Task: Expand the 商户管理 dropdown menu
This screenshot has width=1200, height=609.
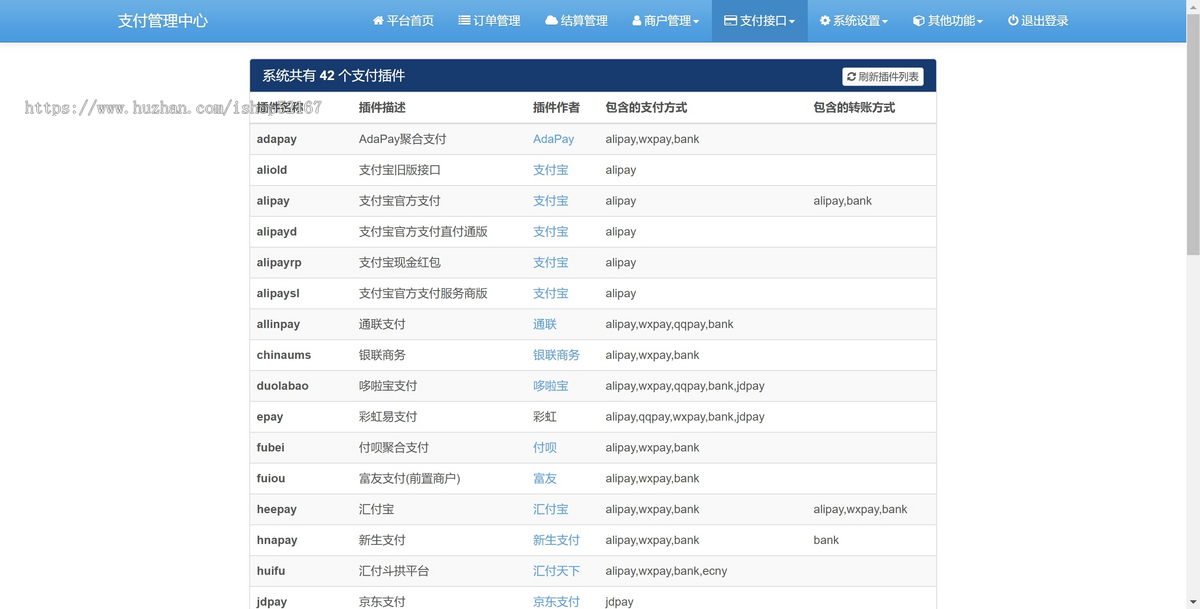Action: pyautogui.click(x=665, y=20)
